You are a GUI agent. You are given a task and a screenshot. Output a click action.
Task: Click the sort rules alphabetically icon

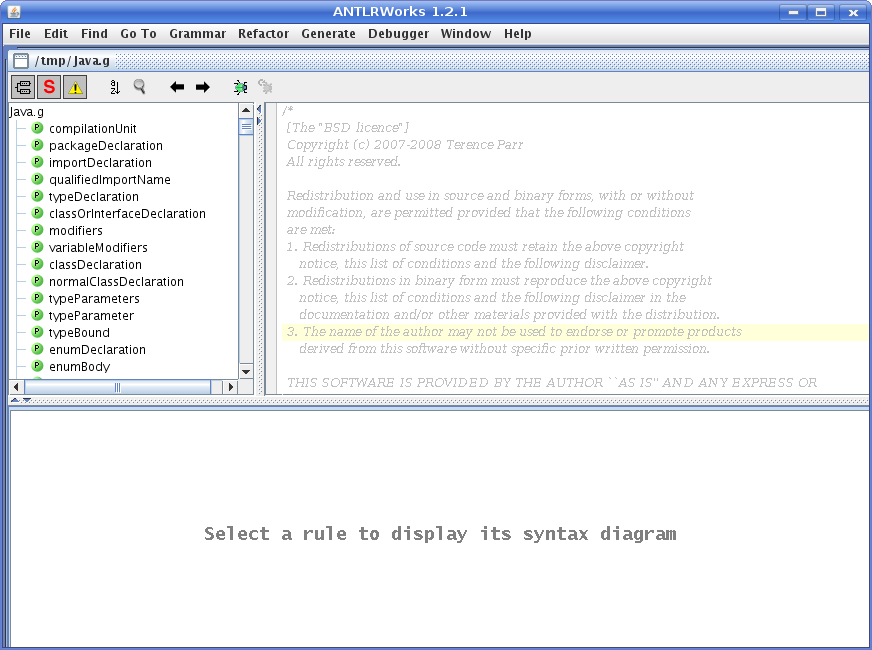115,87
